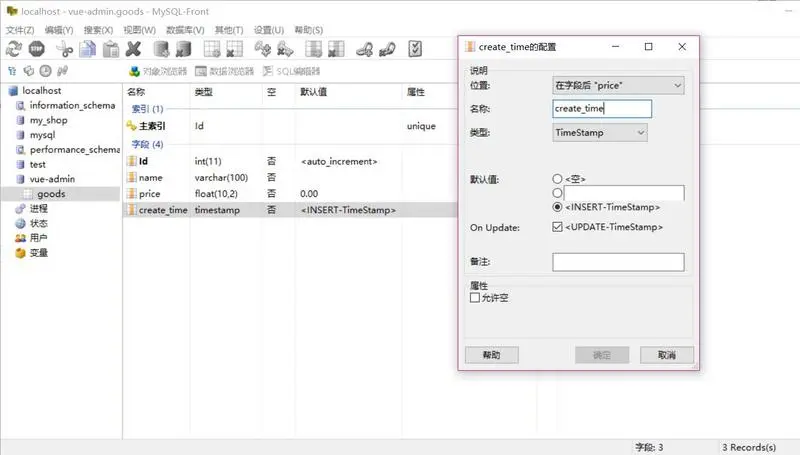This screenshot has height=455, width=800.
Task: Open the 编辑(Y) menu
Action: click(59, 30)
